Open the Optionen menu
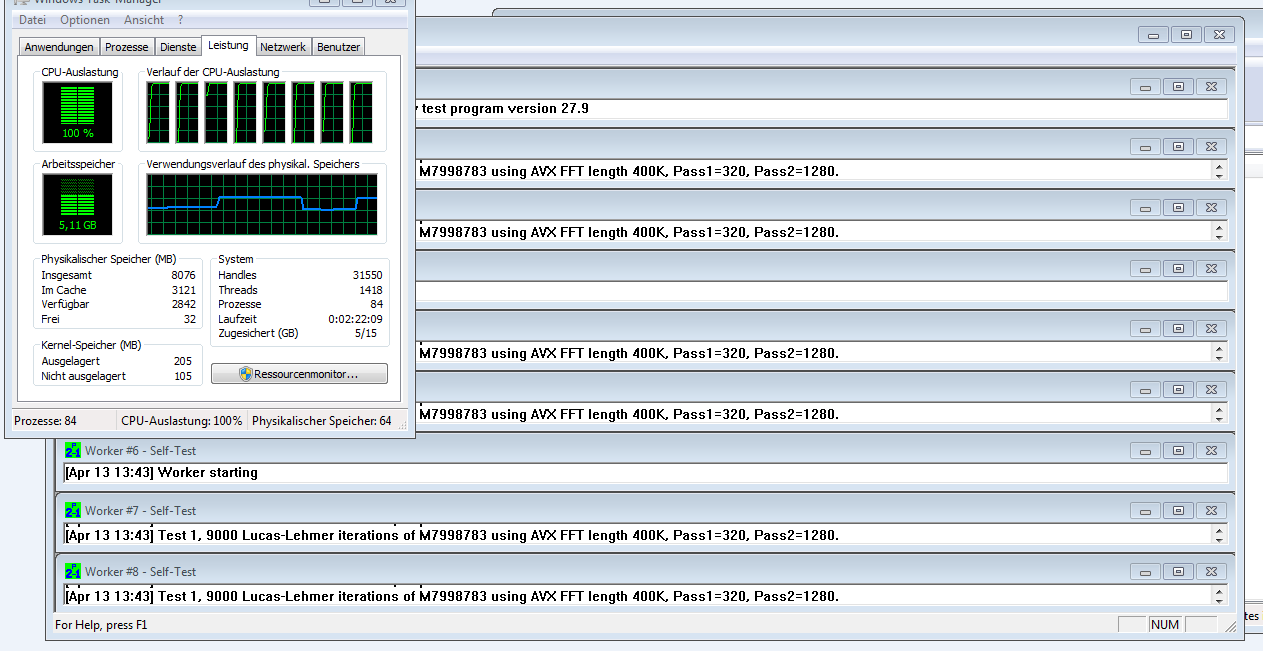The width and height of the screenshot is (1263, 651). point(85,20)
